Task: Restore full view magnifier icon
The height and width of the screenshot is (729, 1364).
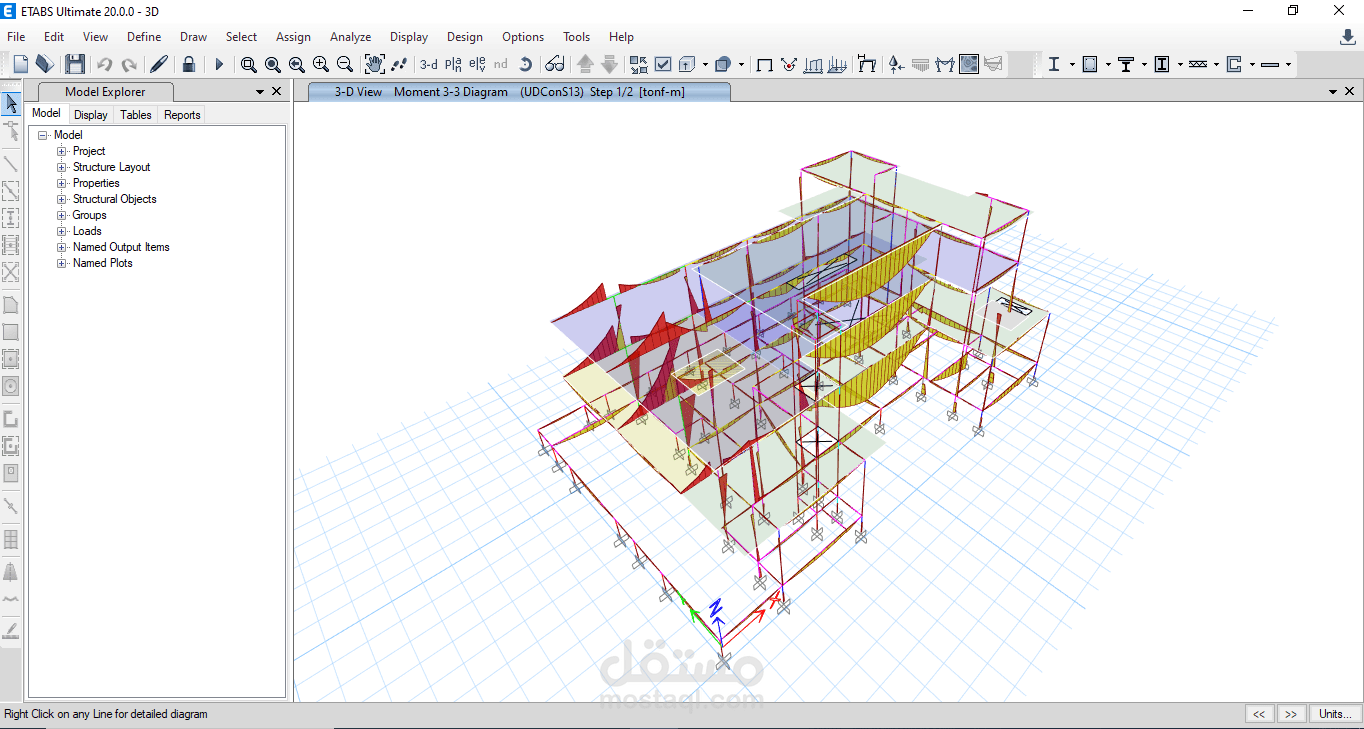Action: point(273,64)
